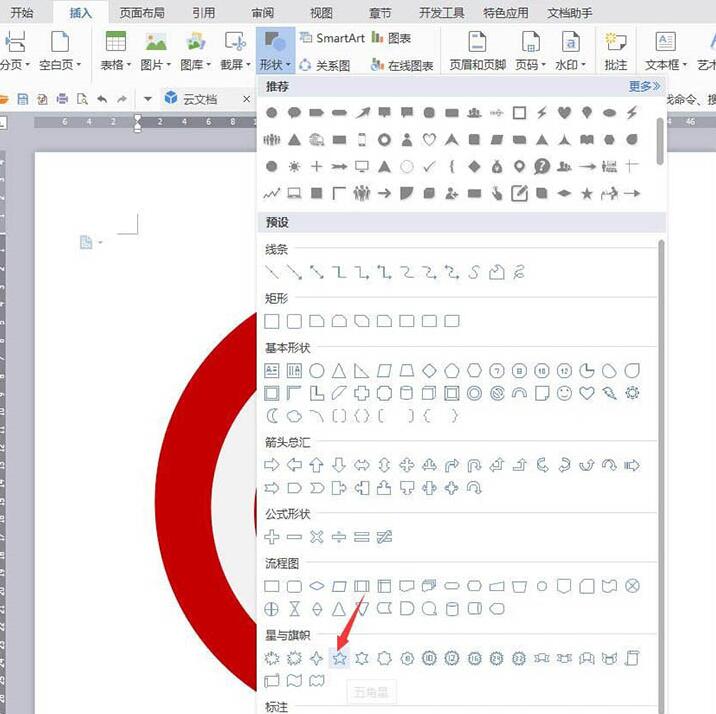Viewport: 716px width, 714px height.
Task: Click 更多 link in recommended shapes
Action: [x=644, y=86]
